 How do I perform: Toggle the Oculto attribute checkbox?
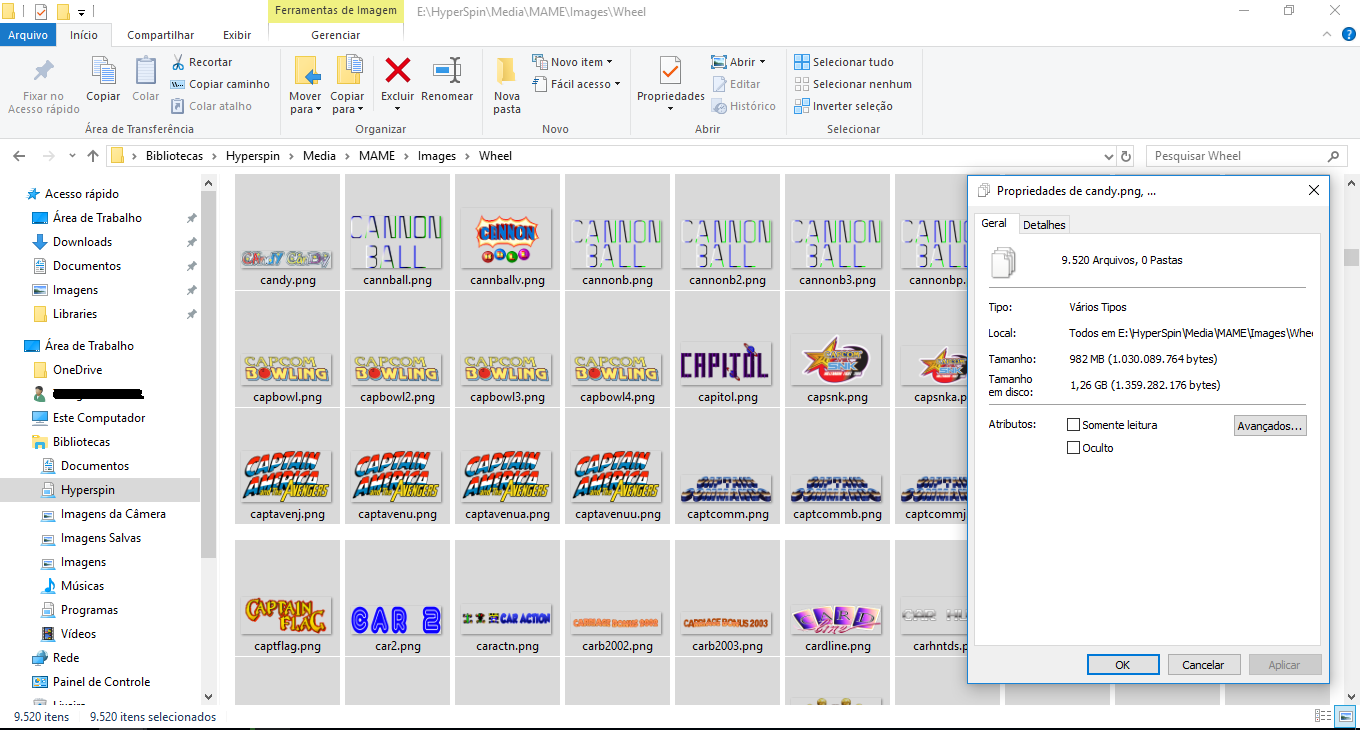[x=1074, y=448]
